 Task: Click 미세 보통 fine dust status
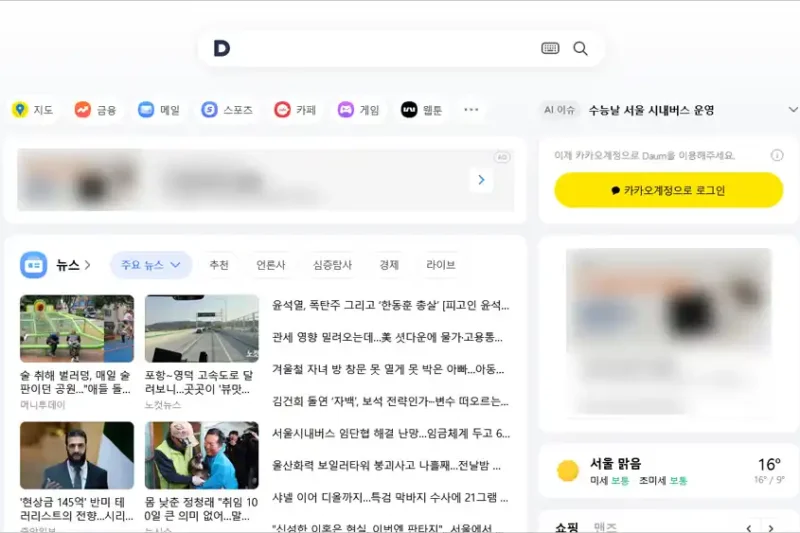pyautogui.click(x=610, y=480)
